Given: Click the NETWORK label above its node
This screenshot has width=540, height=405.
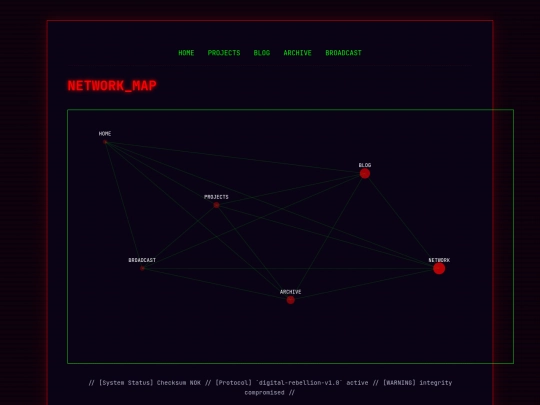Looking at the screenshot, I should point(439,260).
